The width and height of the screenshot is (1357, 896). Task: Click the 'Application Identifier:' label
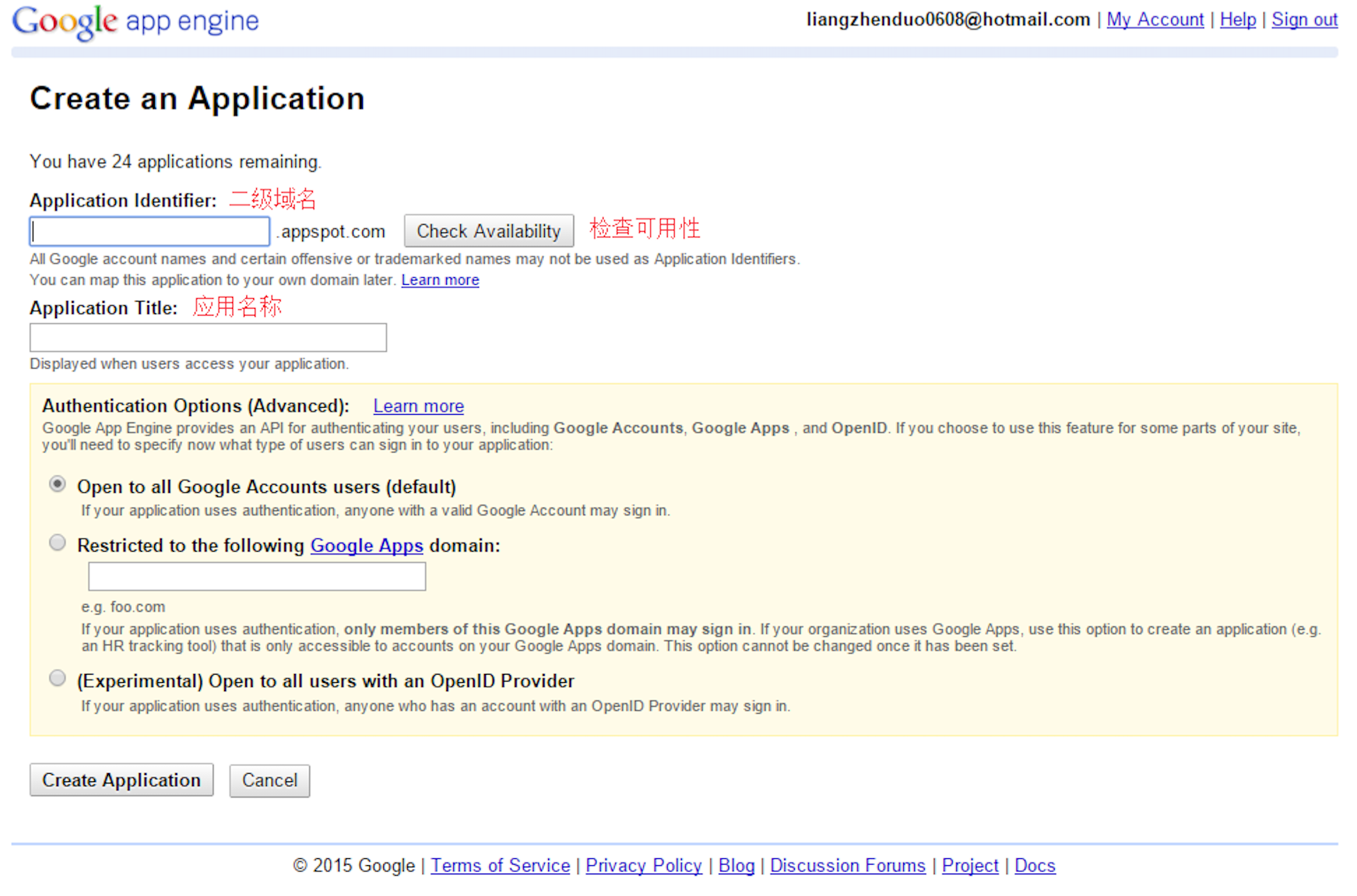[x=124, y=201]
